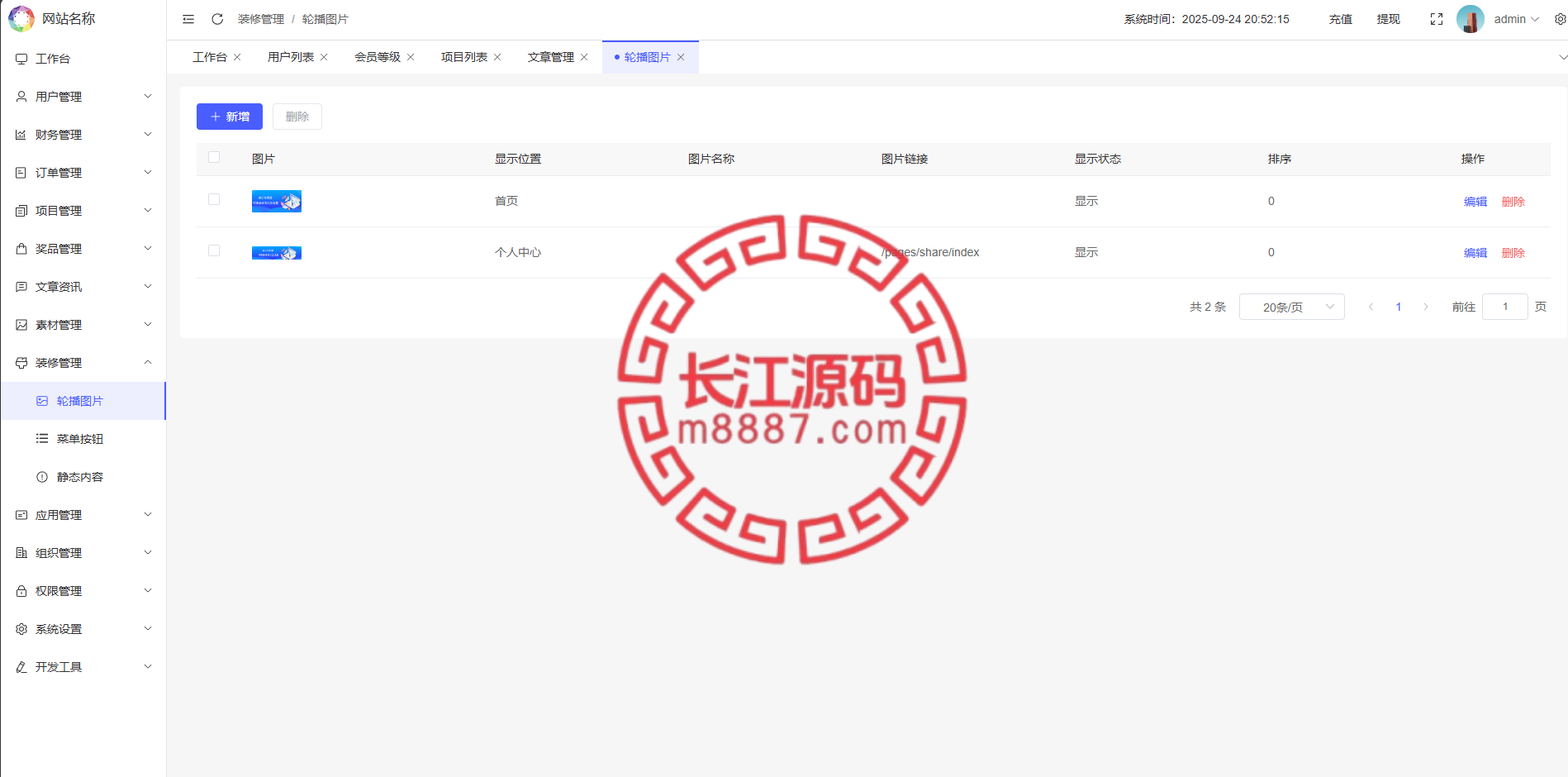
Task: Click the 菜单按钮 list icon
Action: click(42, 439)
